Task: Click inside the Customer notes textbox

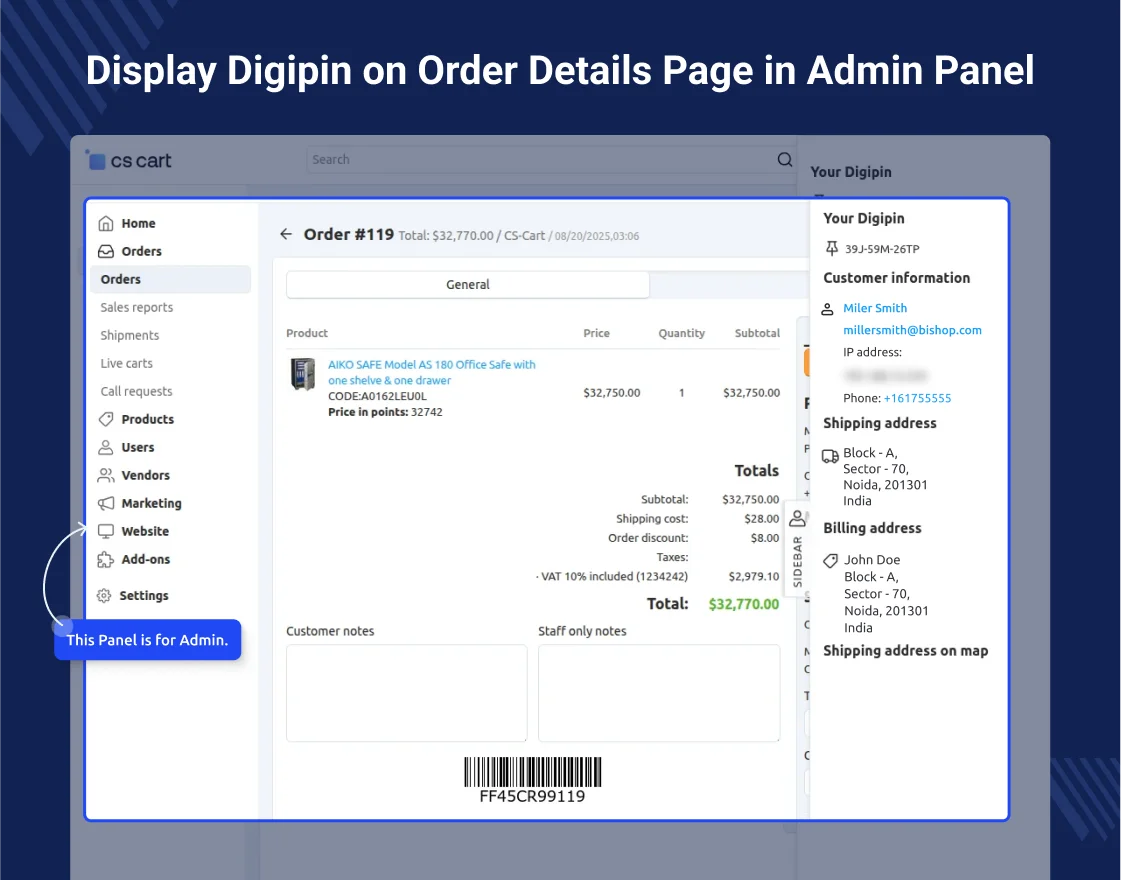Action: (406, 693)
